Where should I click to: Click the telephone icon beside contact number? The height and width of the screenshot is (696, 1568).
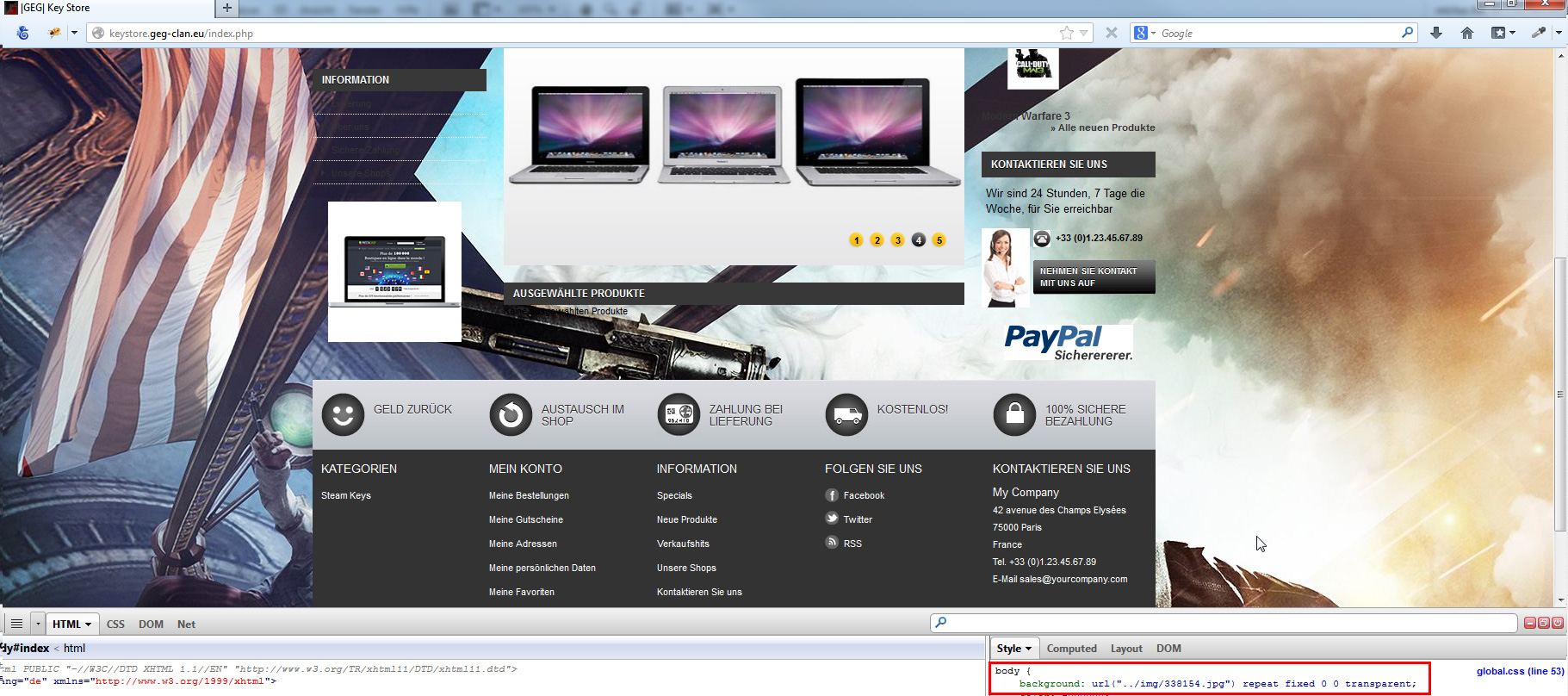1042,239
